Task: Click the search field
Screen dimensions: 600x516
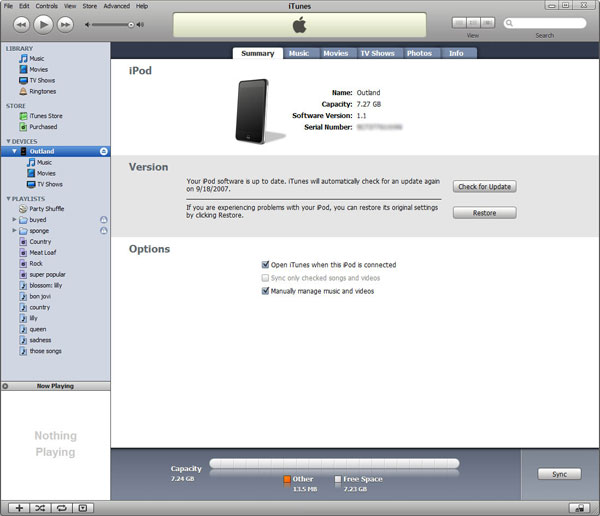Action: (545, 23)
